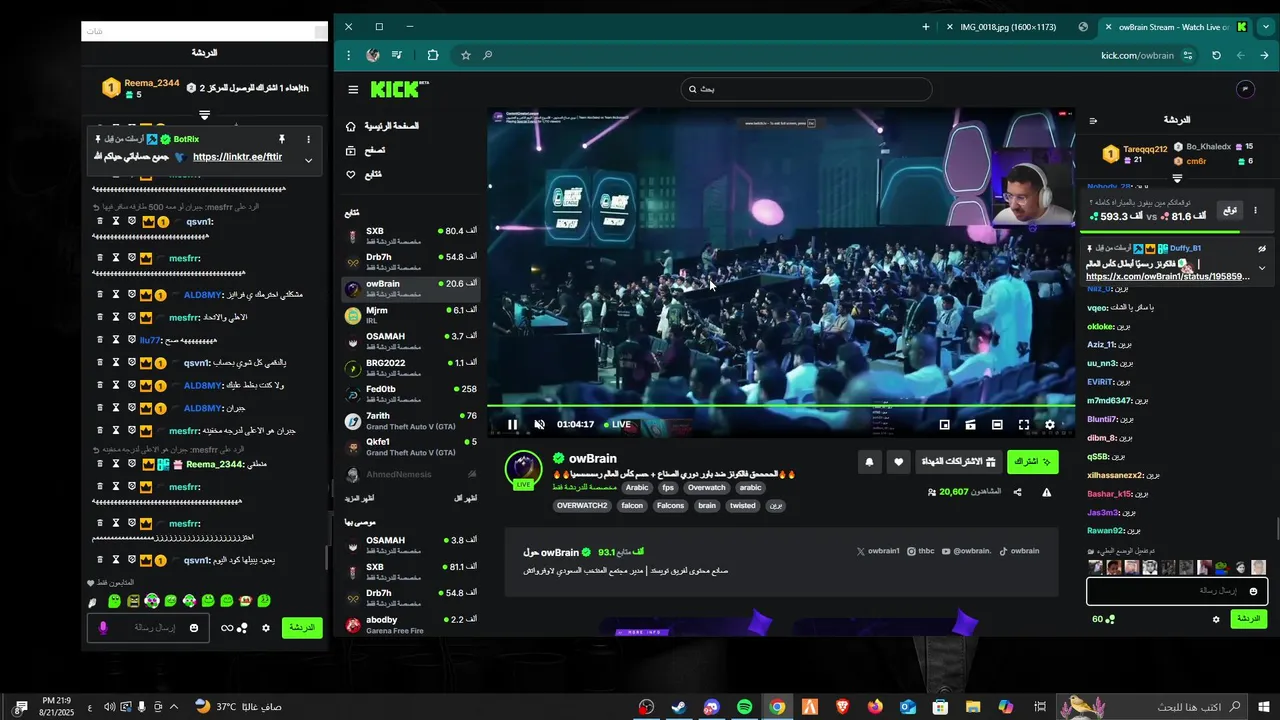Viewport: 1280px width, 720px height.
Task: Reload the page in browser toolbar
Action: (1216, 55)
